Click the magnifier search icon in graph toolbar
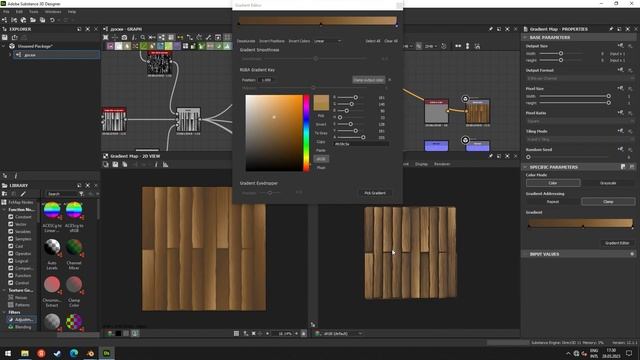 142,37
